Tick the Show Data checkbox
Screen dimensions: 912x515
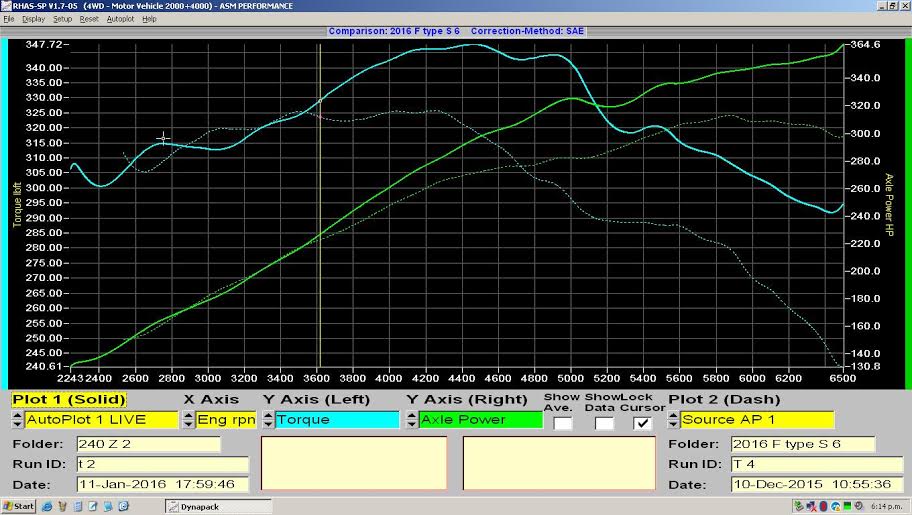tap(604, 423)
